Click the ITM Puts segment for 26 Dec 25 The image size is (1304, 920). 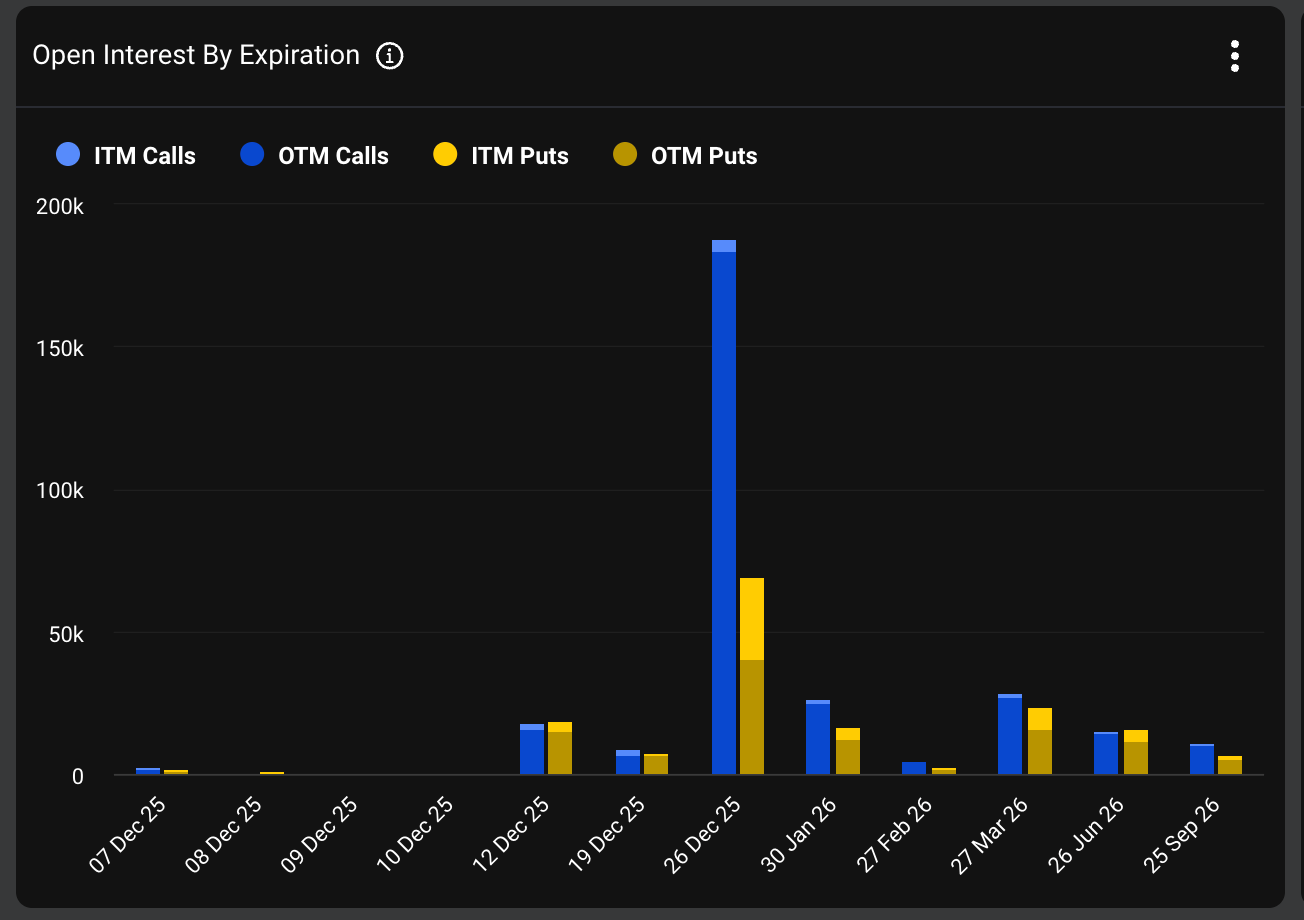pyautogui.click(x=752, y=618)
